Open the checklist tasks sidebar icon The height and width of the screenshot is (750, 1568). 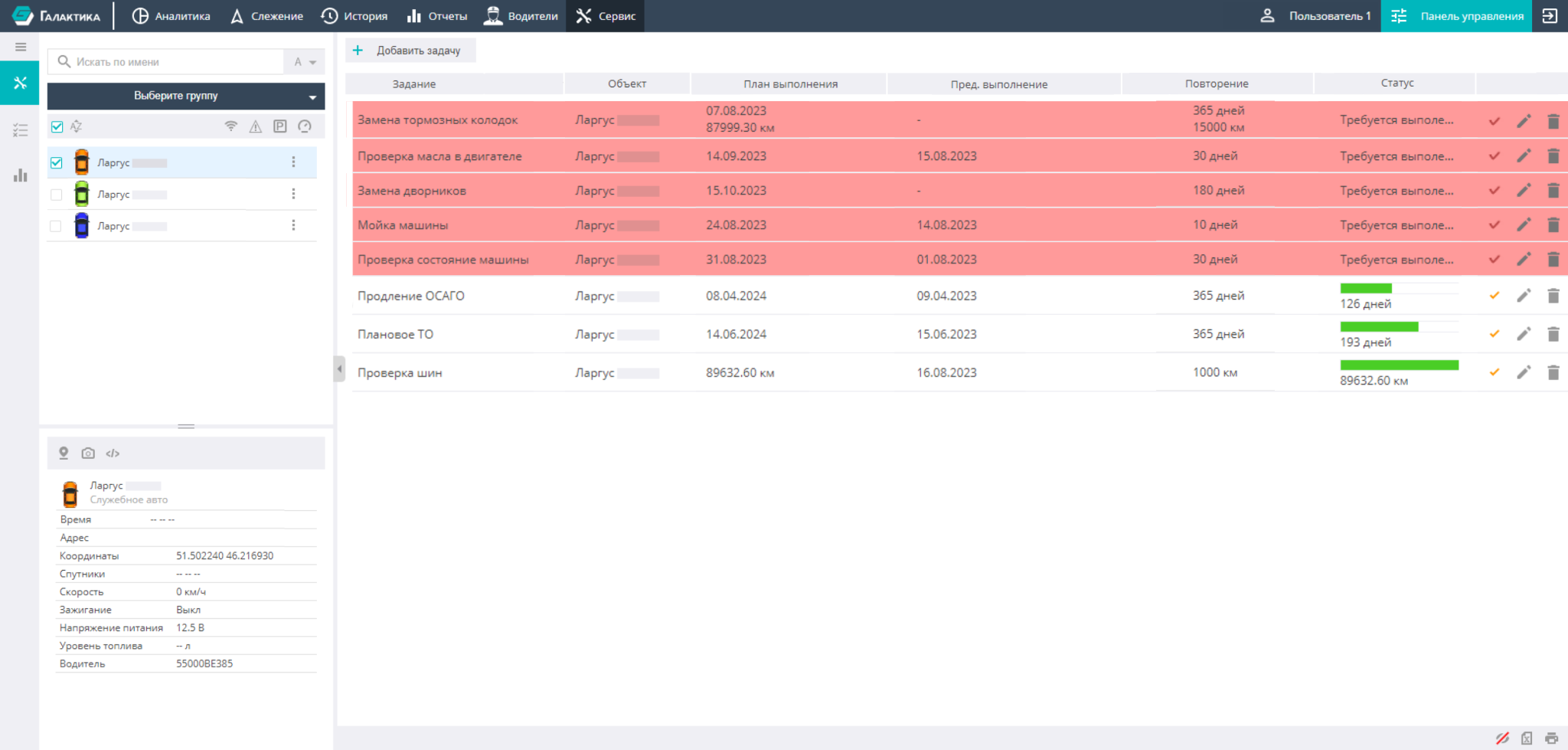pyautogui.click(x=21, y=130)
